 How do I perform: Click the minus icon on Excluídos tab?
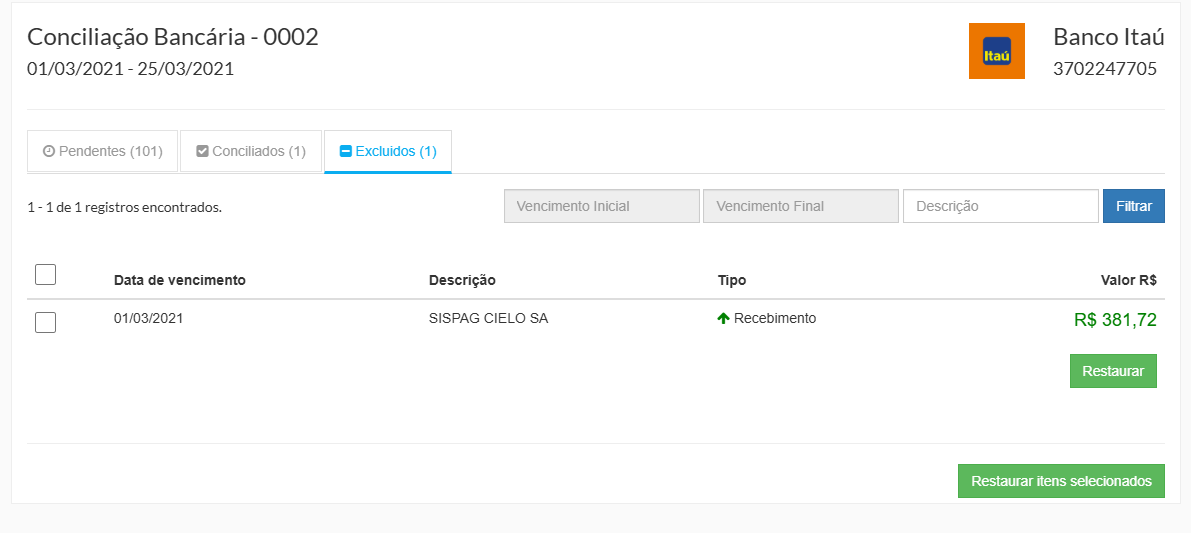[x=346, y=152]
